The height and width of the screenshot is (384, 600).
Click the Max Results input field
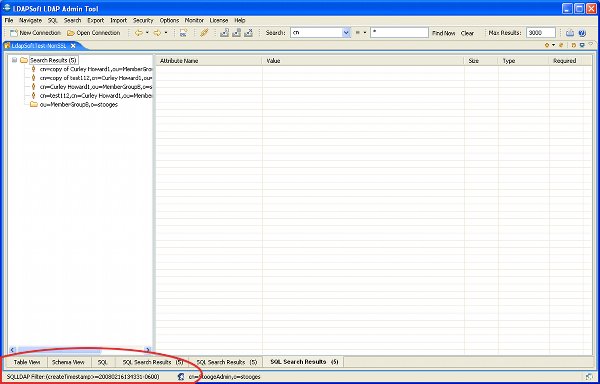[540, 33]
